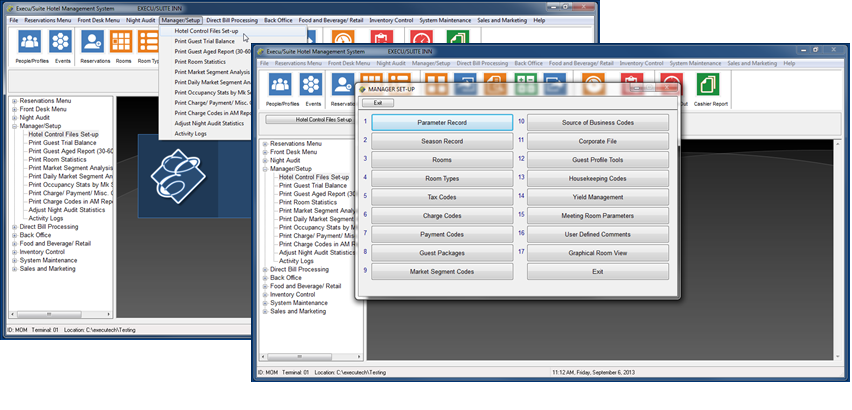Click Parameter Record button

442,123
